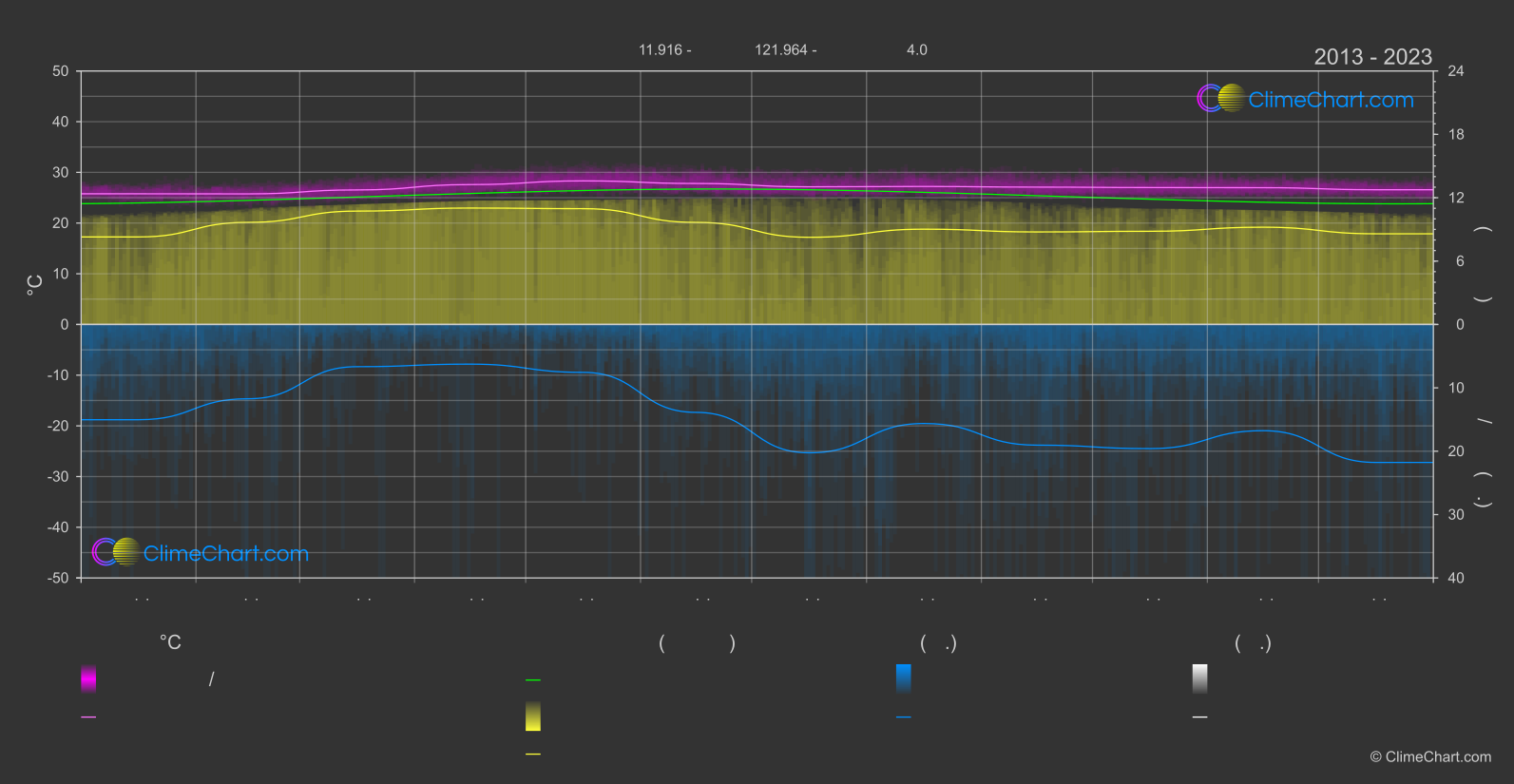Click the yellow line legend marker
This screenshot has width=1514, height=784.
[533, 755]
